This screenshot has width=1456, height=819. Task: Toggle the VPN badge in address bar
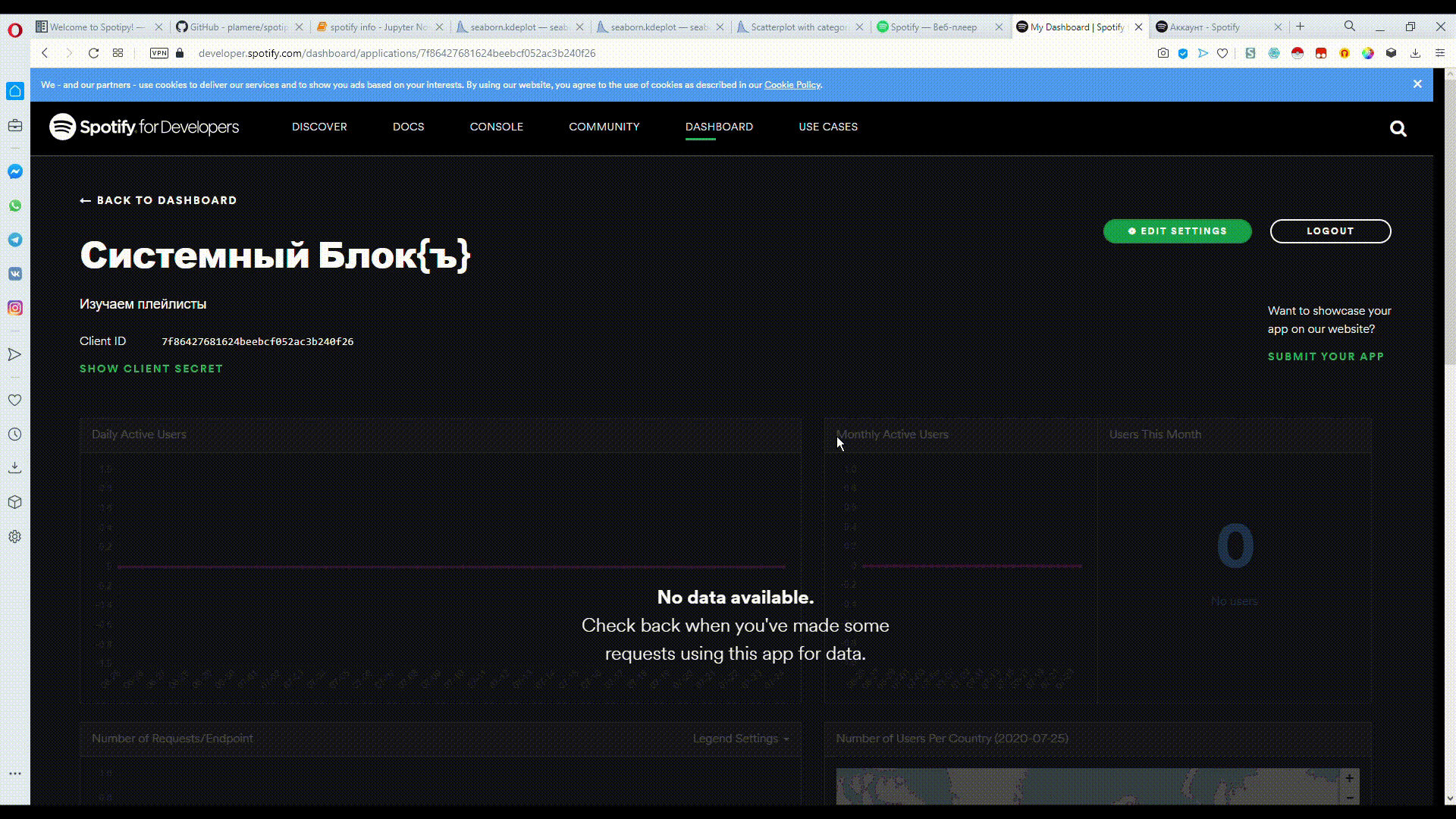pyautogui.click(x=158, y=53)
